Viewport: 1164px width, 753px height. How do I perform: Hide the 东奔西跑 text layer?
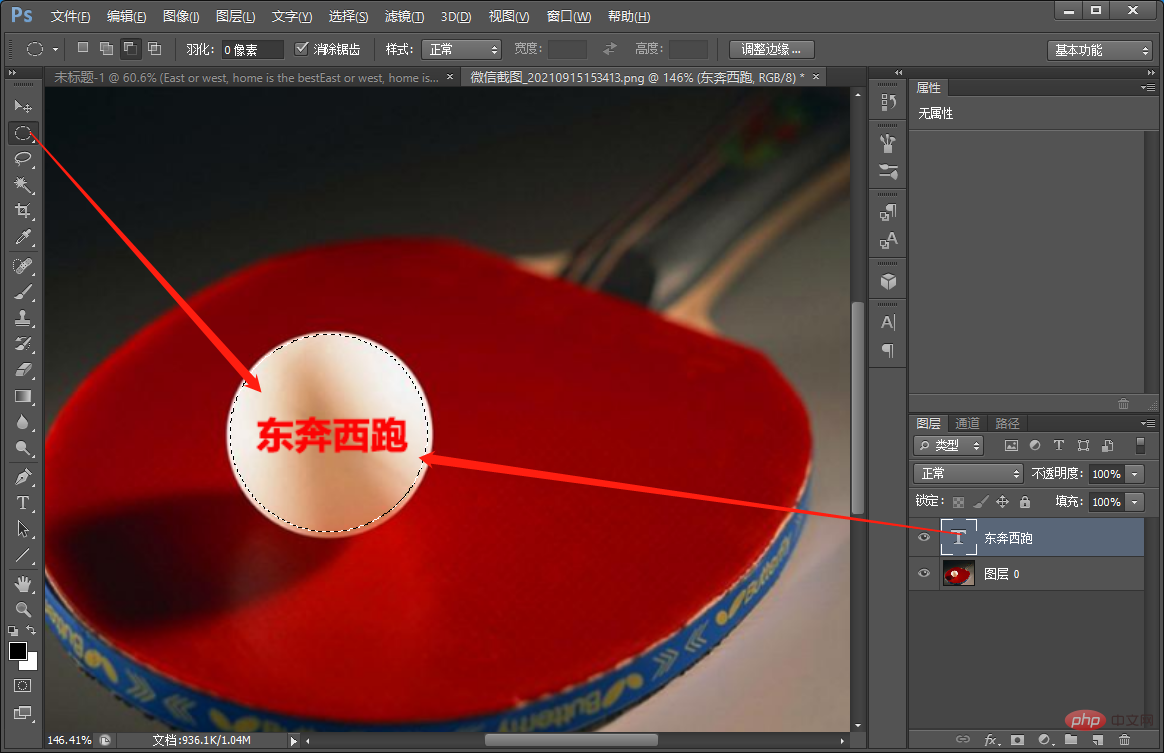coord(924,538)
